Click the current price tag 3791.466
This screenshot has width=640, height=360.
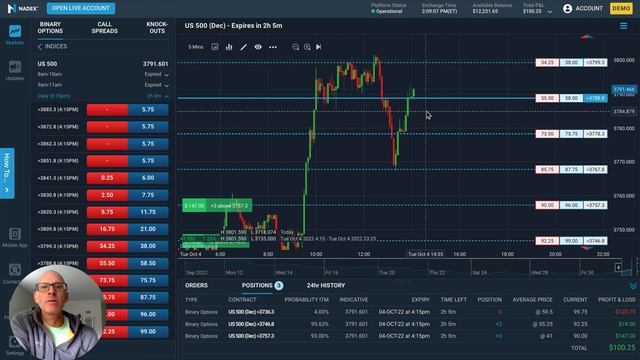pos(624,89)
